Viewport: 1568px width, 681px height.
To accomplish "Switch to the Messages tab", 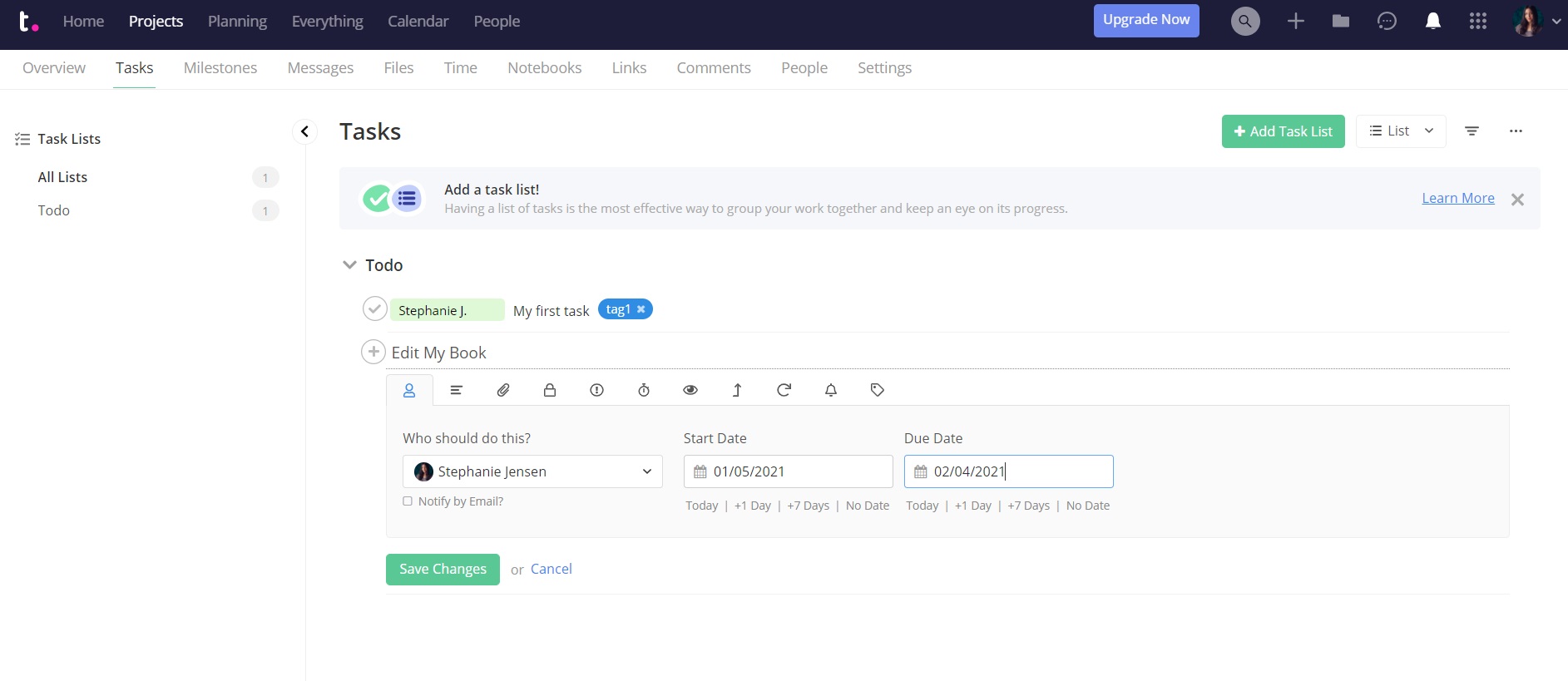I will click(320, 68).
